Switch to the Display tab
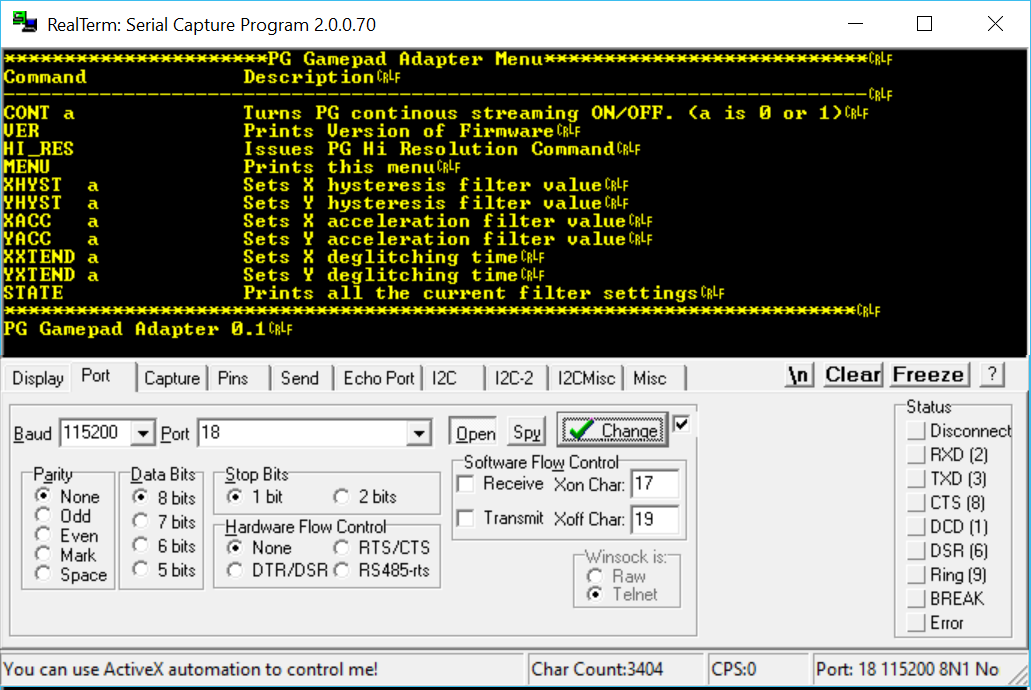This screenshot has width=1031, height=690. coord(38,378)
